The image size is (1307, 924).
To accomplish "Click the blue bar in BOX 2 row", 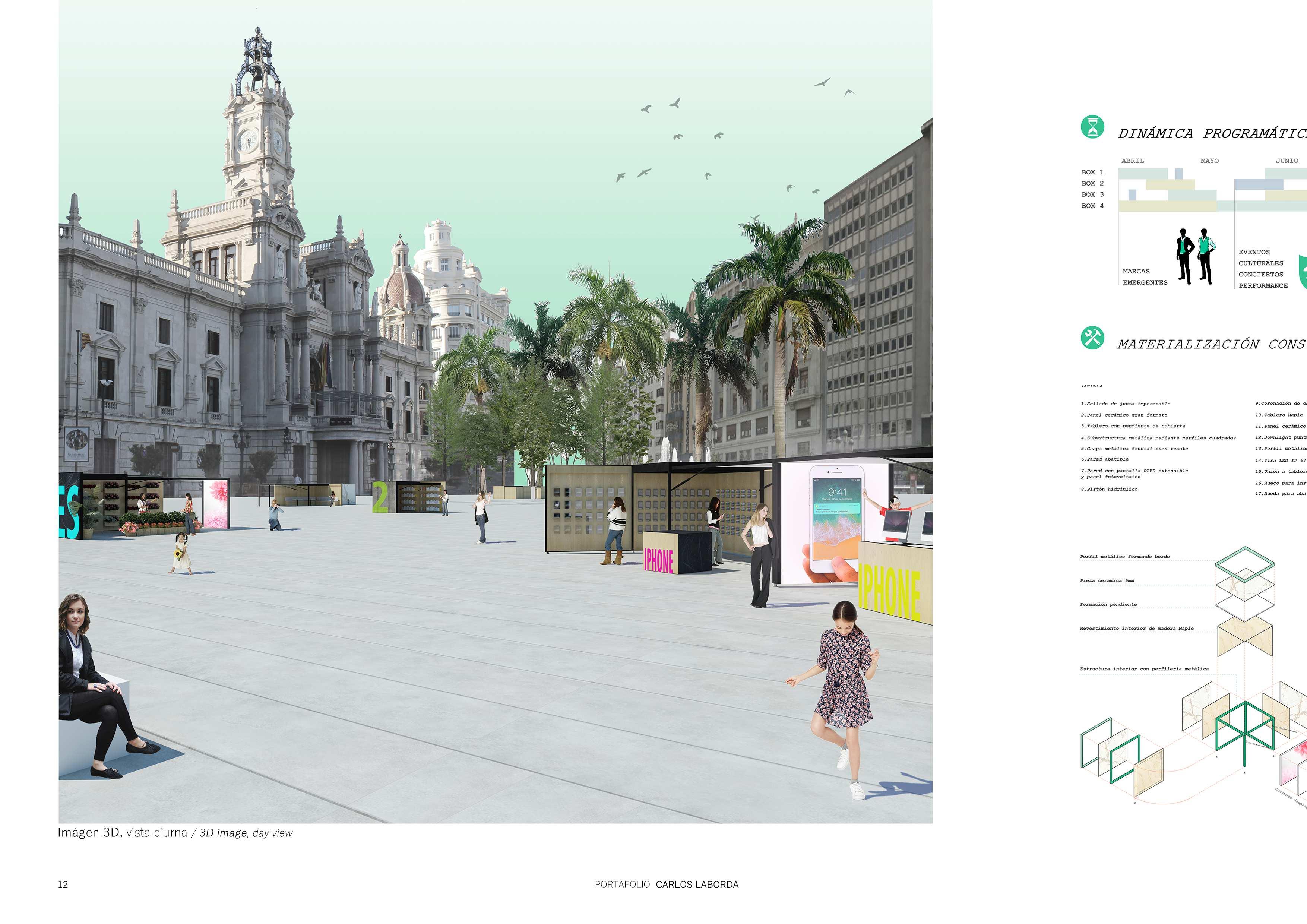I will click(1258, 184).
